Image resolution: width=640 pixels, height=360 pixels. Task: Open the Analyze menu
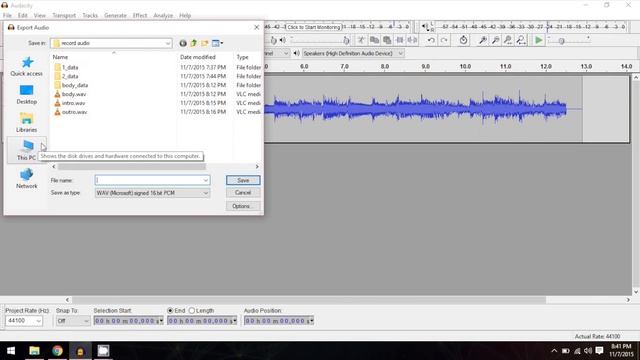(x=163, y=16)
